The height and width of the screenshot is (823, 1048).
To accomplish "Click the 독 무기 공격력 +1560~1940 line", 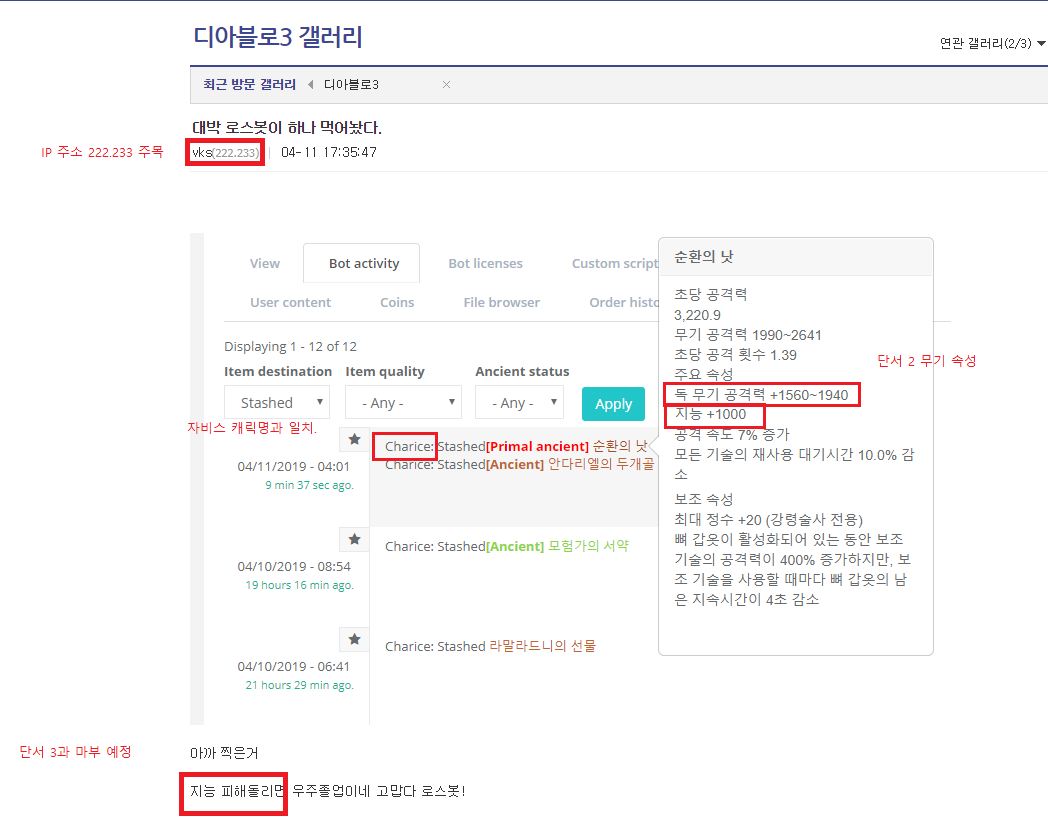I will 761,395.
